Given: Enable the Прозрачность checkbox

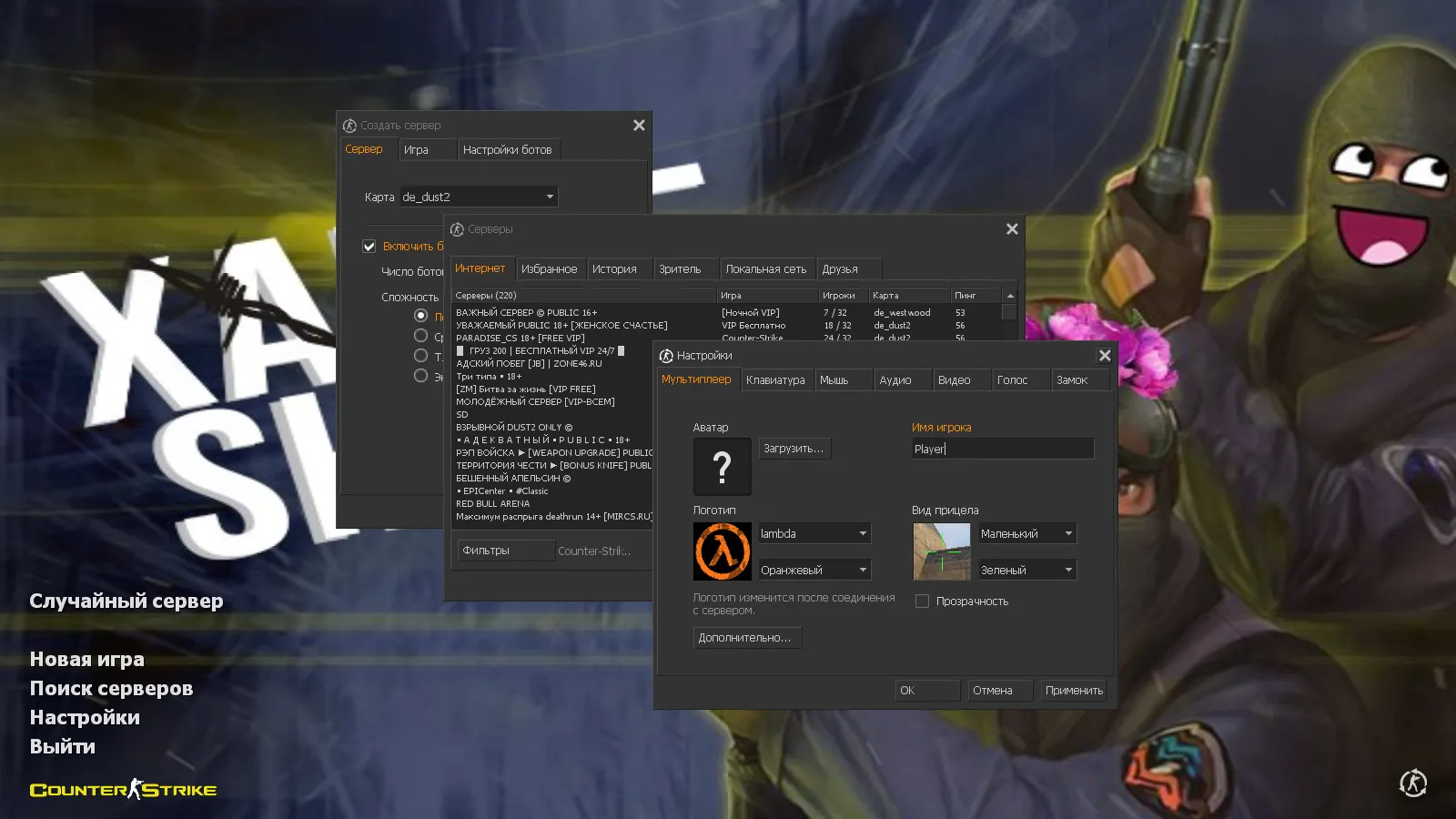Looking at the screenshot, I should [x=922, y=602].
